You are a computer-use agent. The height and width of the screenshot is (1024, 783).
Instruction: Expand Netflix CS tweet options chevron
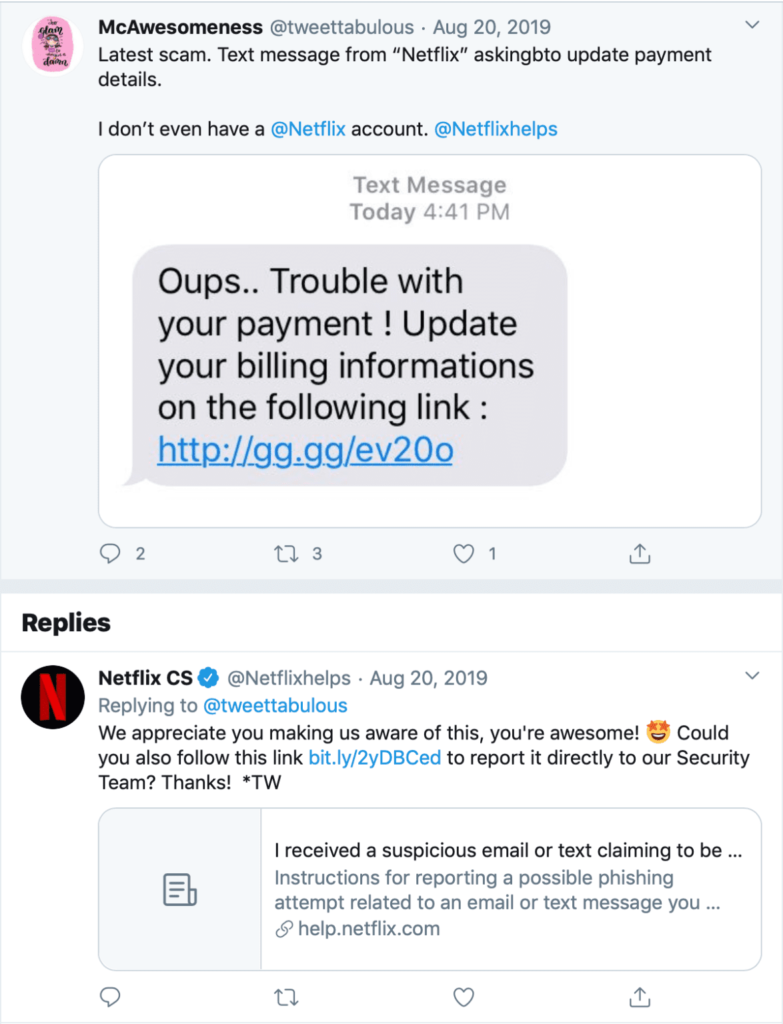pos(753,677)
